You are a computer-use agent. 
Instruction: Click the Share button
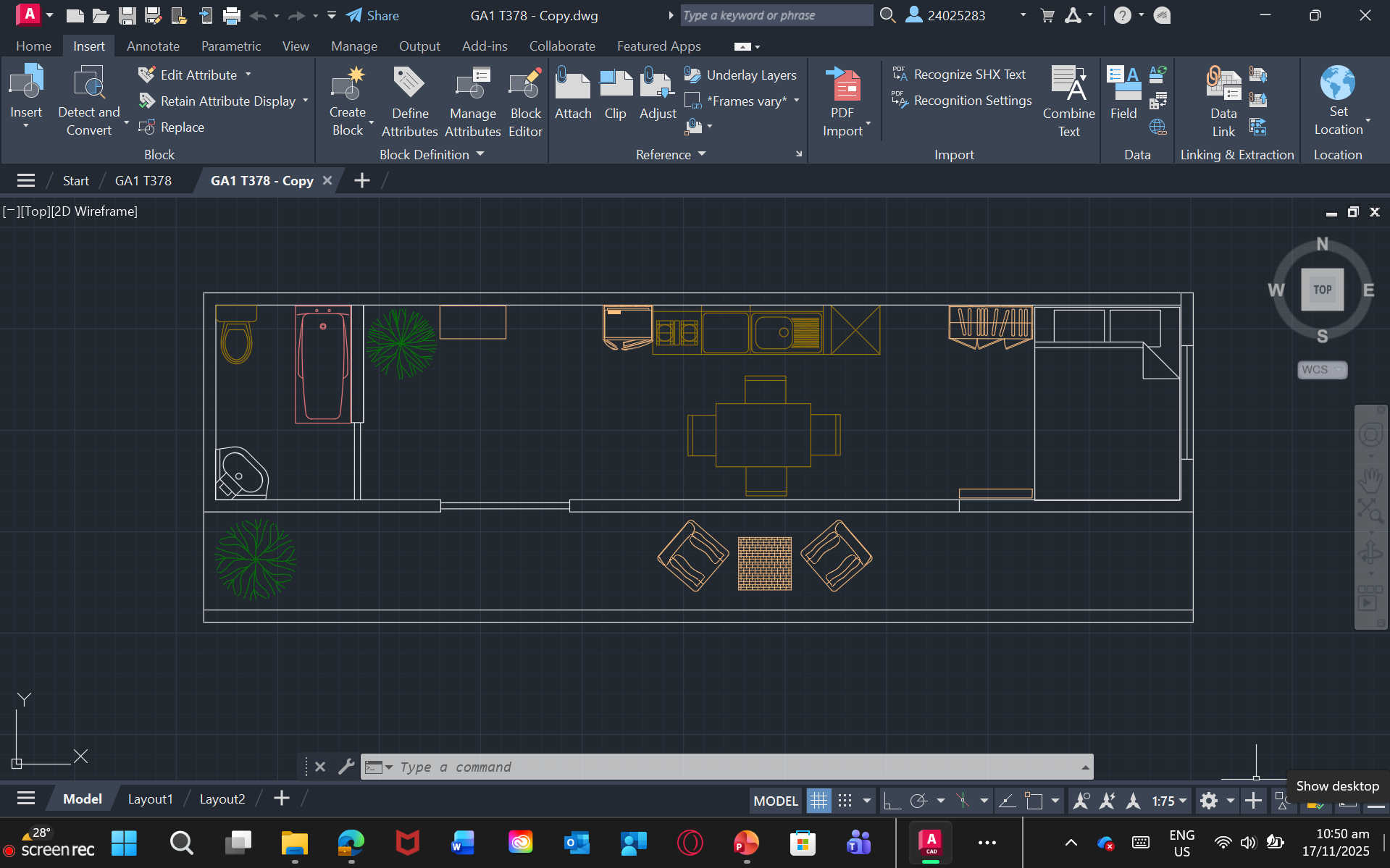373,15
